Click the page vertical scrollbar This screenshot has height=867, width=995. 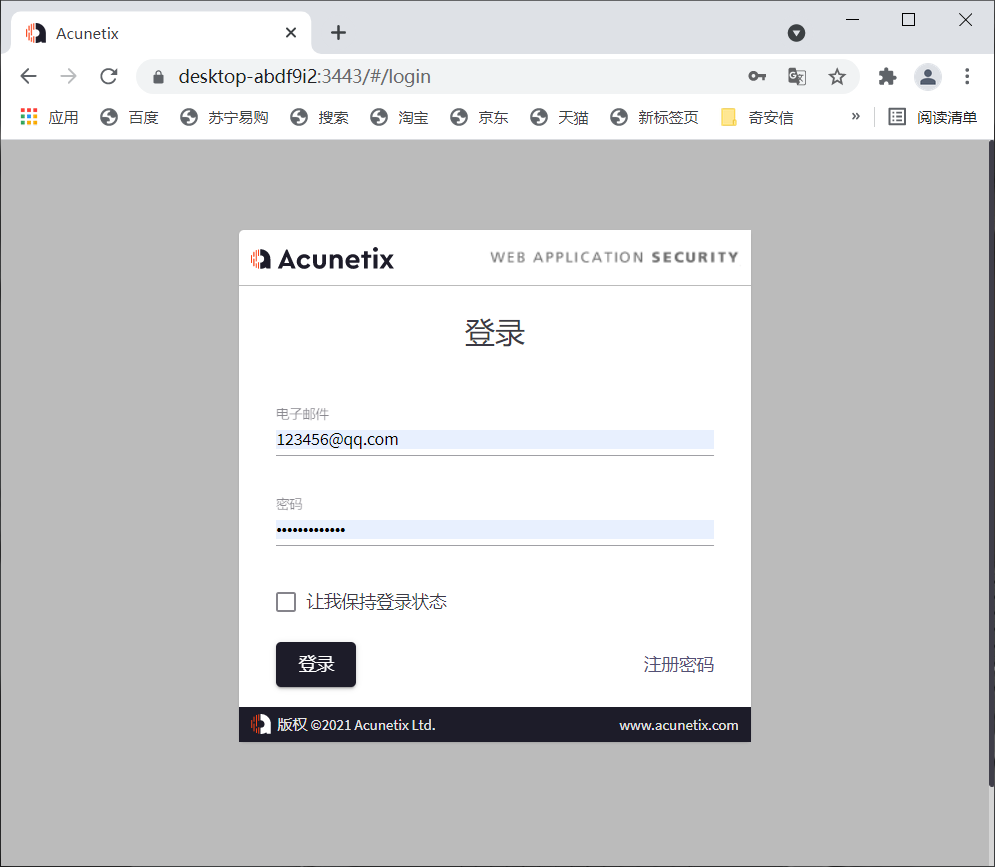click(x=991, y=463)
